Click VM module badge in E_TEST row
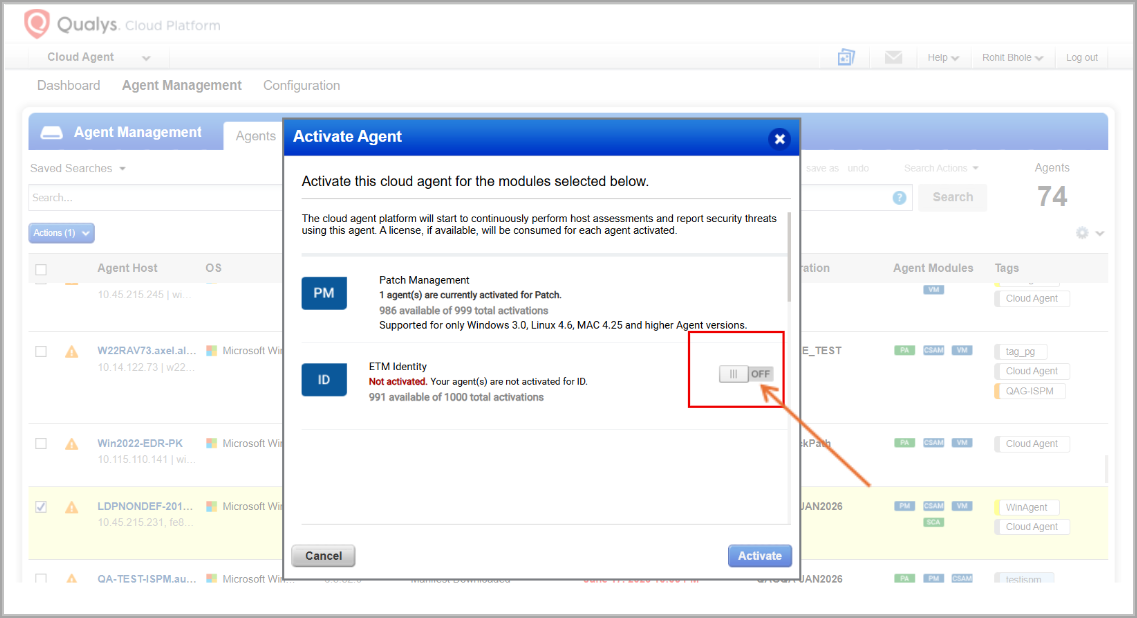Screen dimensions: 1137x618 (962, 350)
